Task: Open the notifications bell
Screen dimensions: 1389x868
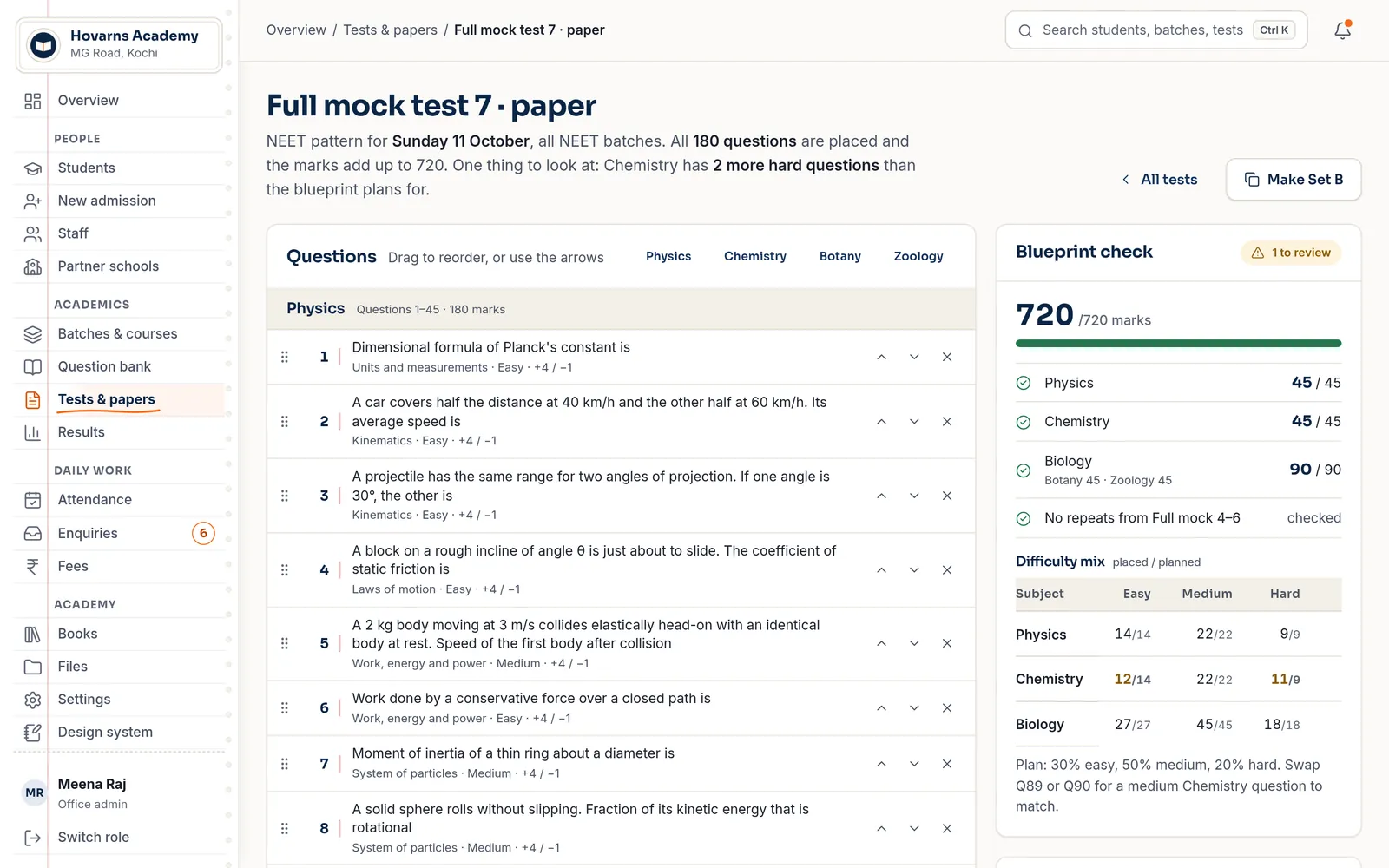Action: (1342, 30)
